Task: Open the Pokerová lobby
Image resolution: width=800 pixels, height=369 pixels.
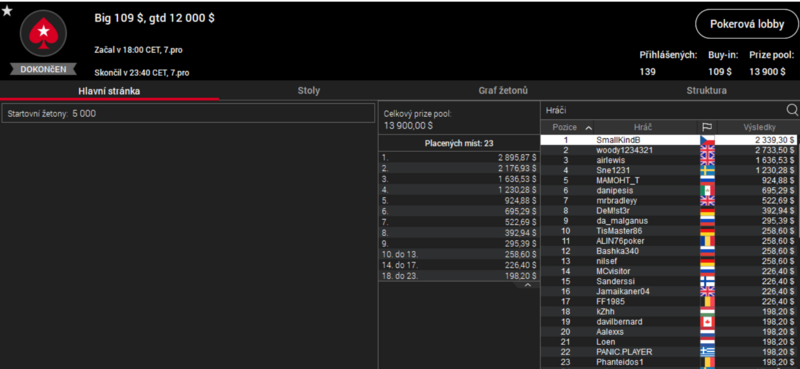Action: [747, 24]
